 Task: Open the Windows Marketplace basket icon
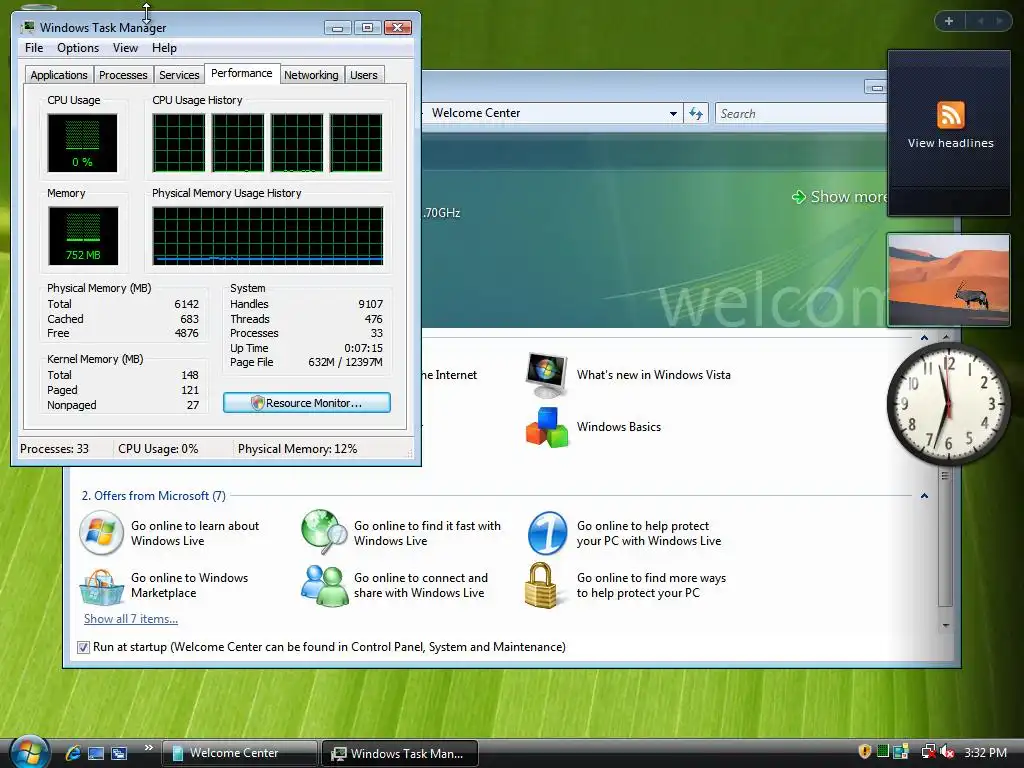(x=101, y=586)
